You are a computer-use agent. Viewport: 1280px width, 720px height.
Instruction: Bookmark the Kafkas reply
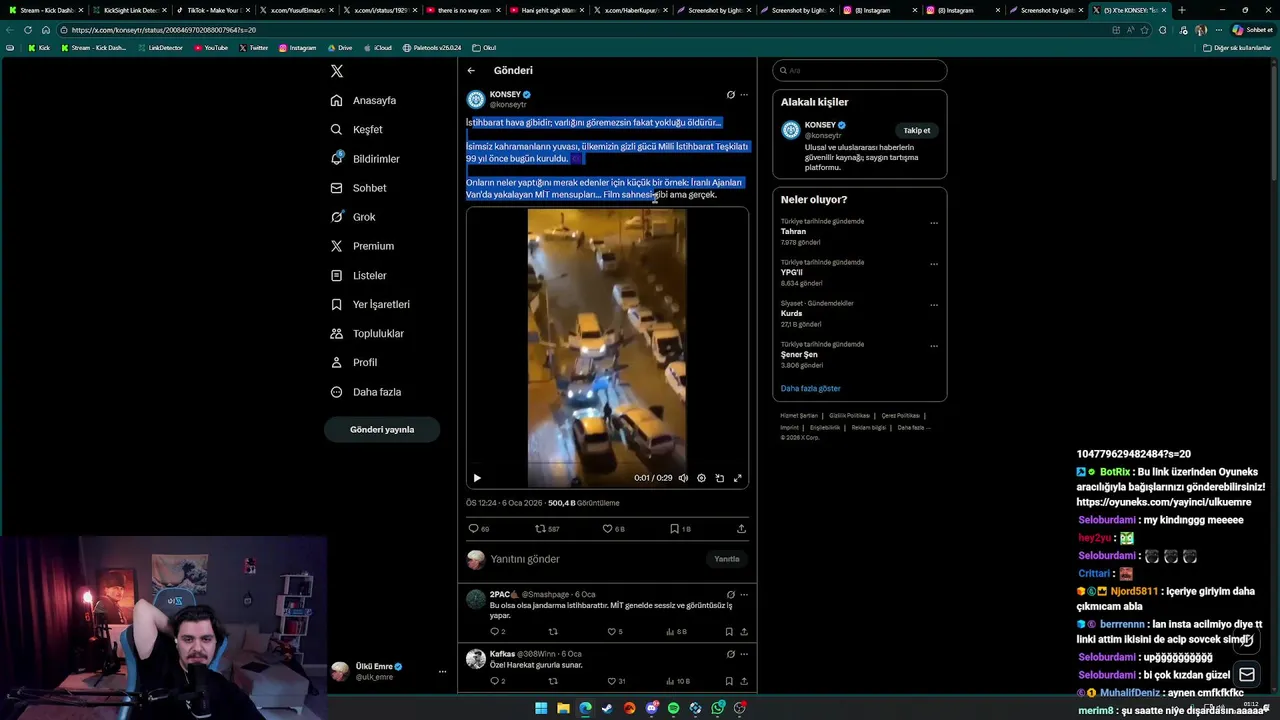pos(729,681)
